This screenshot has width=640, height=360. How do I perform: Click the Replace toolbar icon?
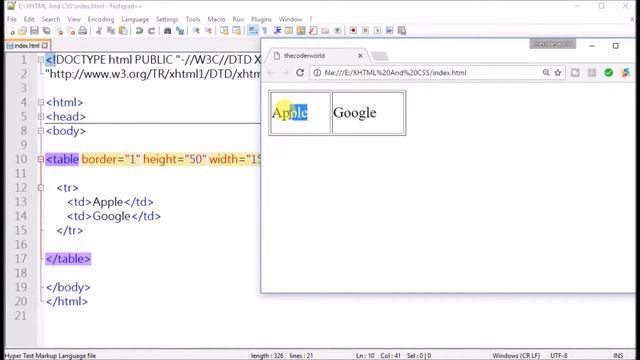tap(180, 31)
